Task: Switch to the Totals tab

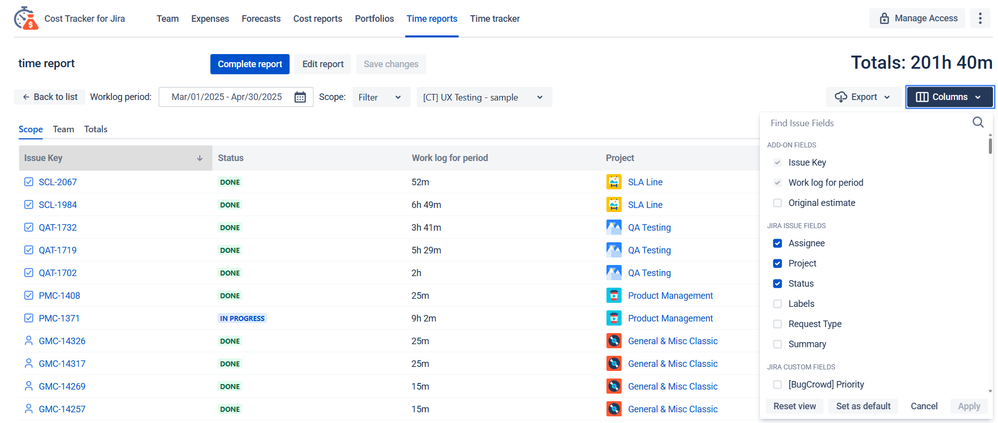Action: click(96, 129)
